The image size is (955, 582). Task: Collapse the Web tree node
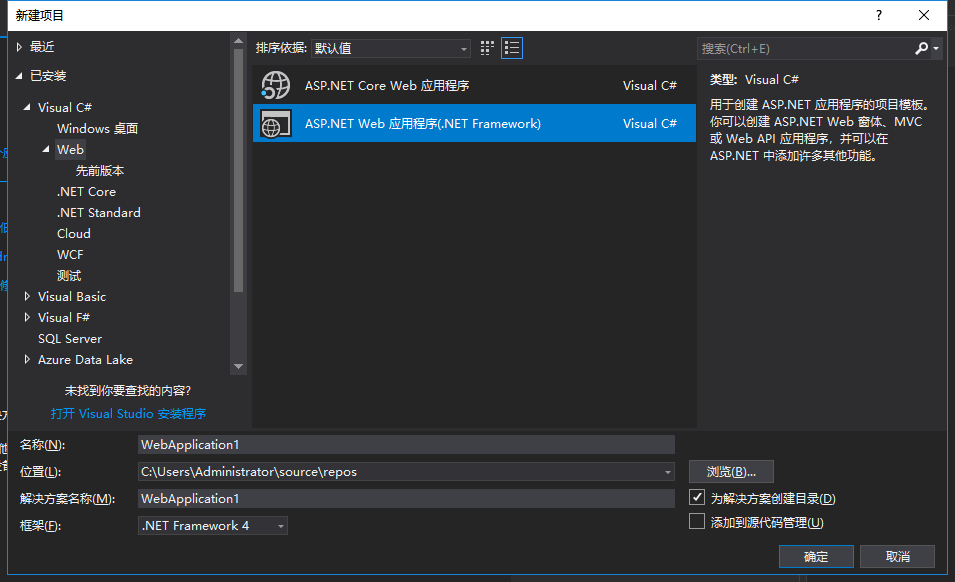46,149
